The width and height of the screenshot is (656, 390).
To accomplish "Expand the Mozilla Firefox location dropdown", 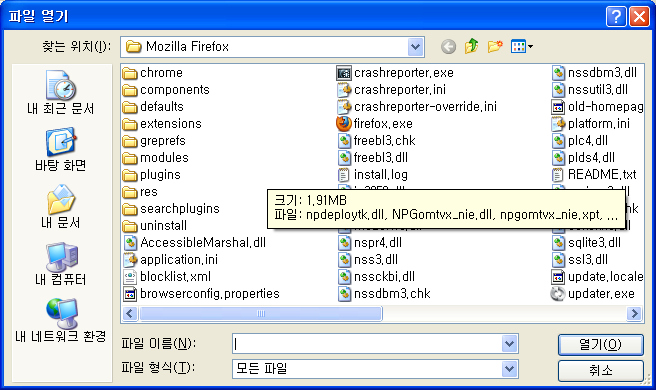I will (415, 47).
